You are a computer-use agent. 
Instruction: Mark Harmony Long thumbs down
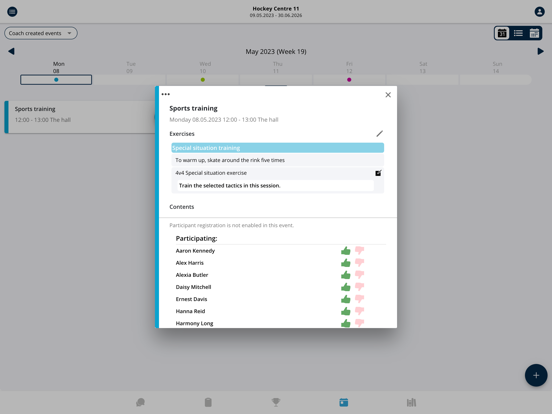coord(359,323)
